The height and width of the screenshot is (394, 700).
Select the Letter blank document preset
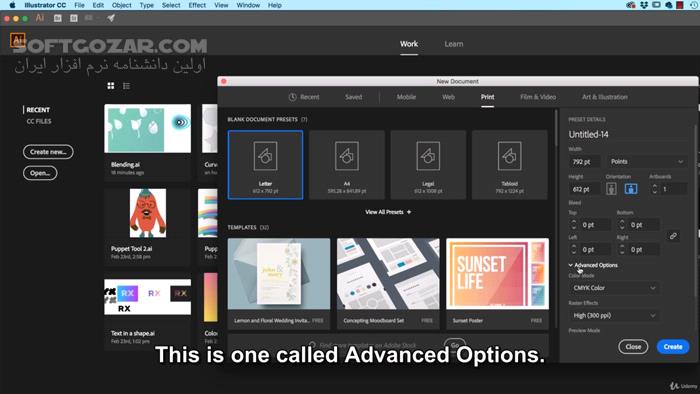click(x=265, y=165)
